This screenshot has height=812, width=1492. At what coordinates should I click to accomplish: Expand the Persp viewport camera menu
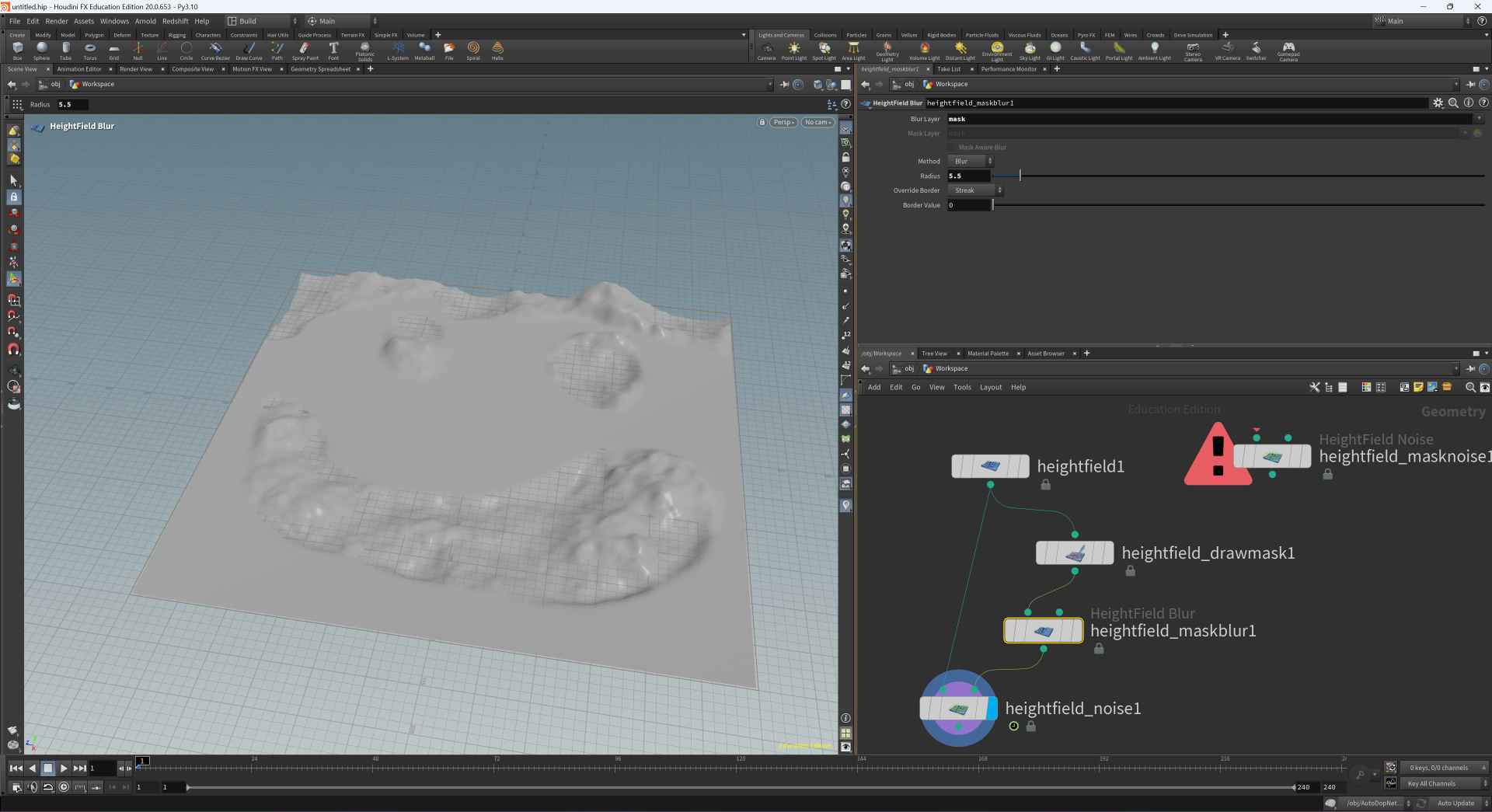pos(783,123)
